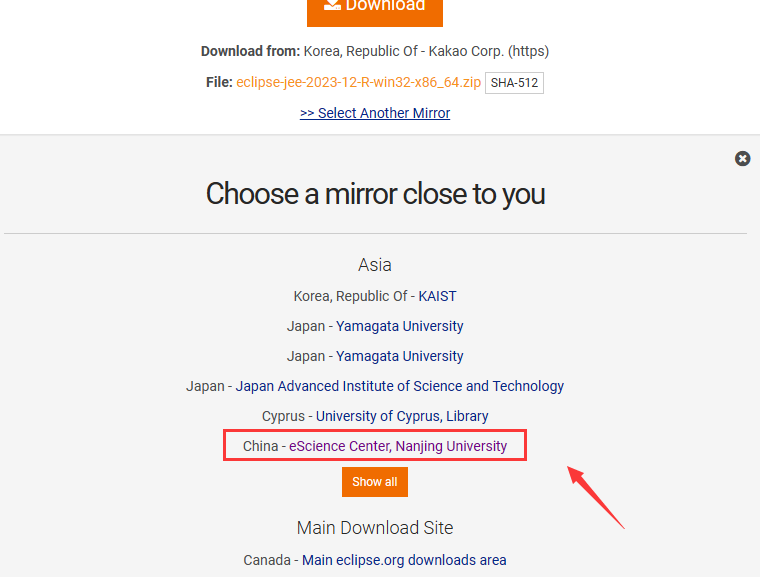Viewport: 760px width, 577px height.
Task: Show the SHA-512 checksum
Action: click(x=514, y=83)
